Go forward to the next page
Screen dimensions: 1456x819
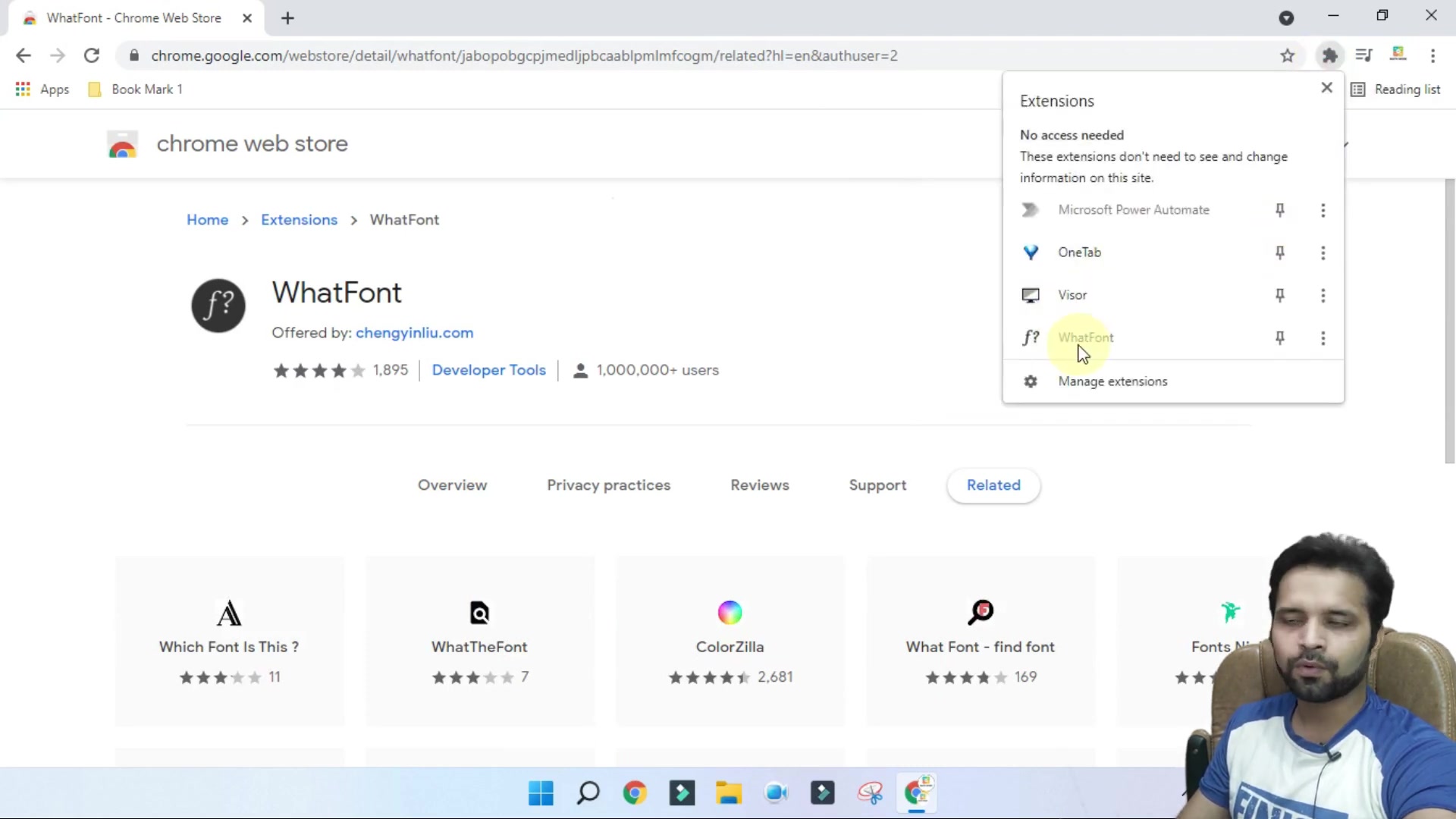click(x=58, y=55)
